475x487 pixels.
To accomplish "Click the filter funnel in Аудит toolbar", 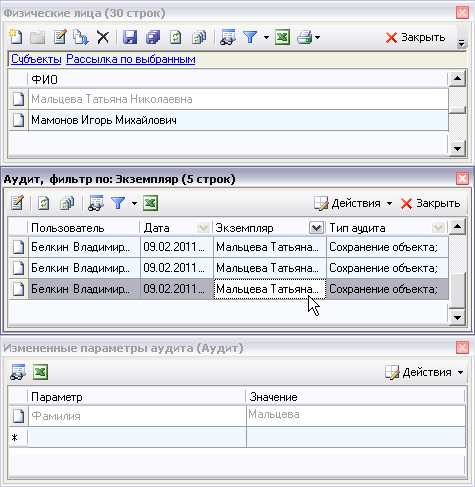I will pos(118,203).
